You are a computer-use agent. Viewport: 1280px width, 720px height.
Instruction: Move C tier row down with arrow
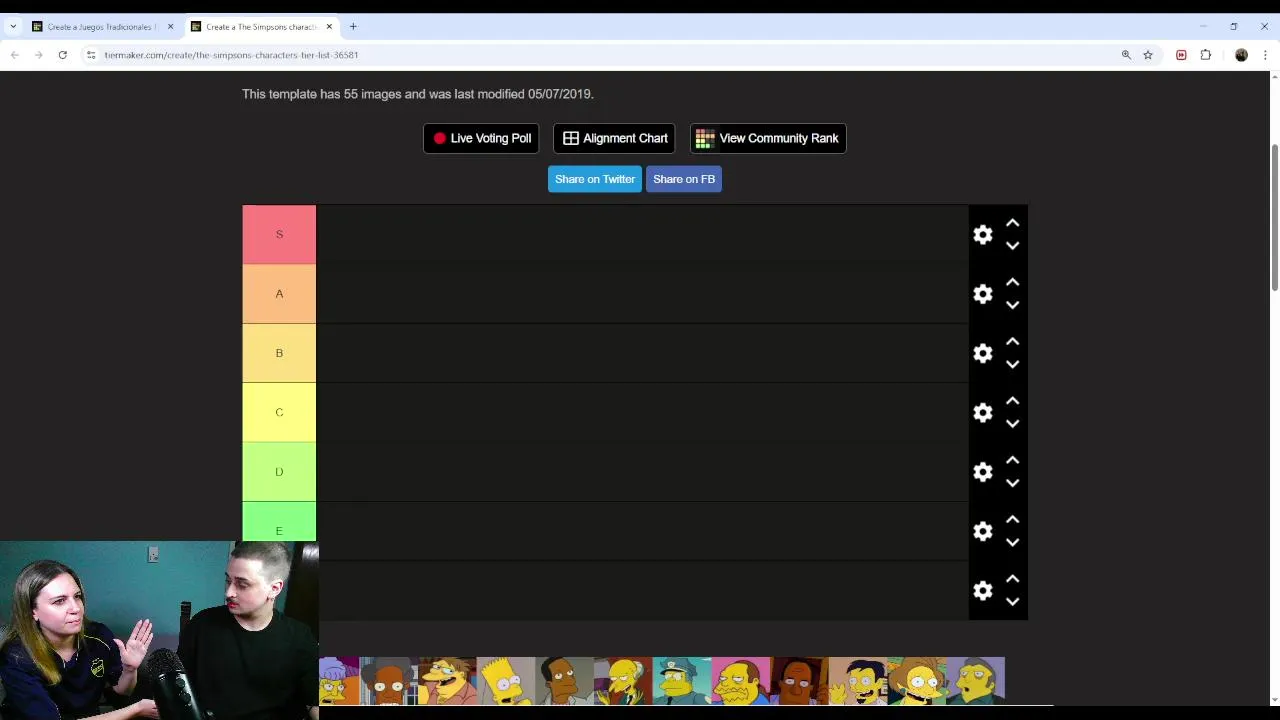click(1012, 423)
